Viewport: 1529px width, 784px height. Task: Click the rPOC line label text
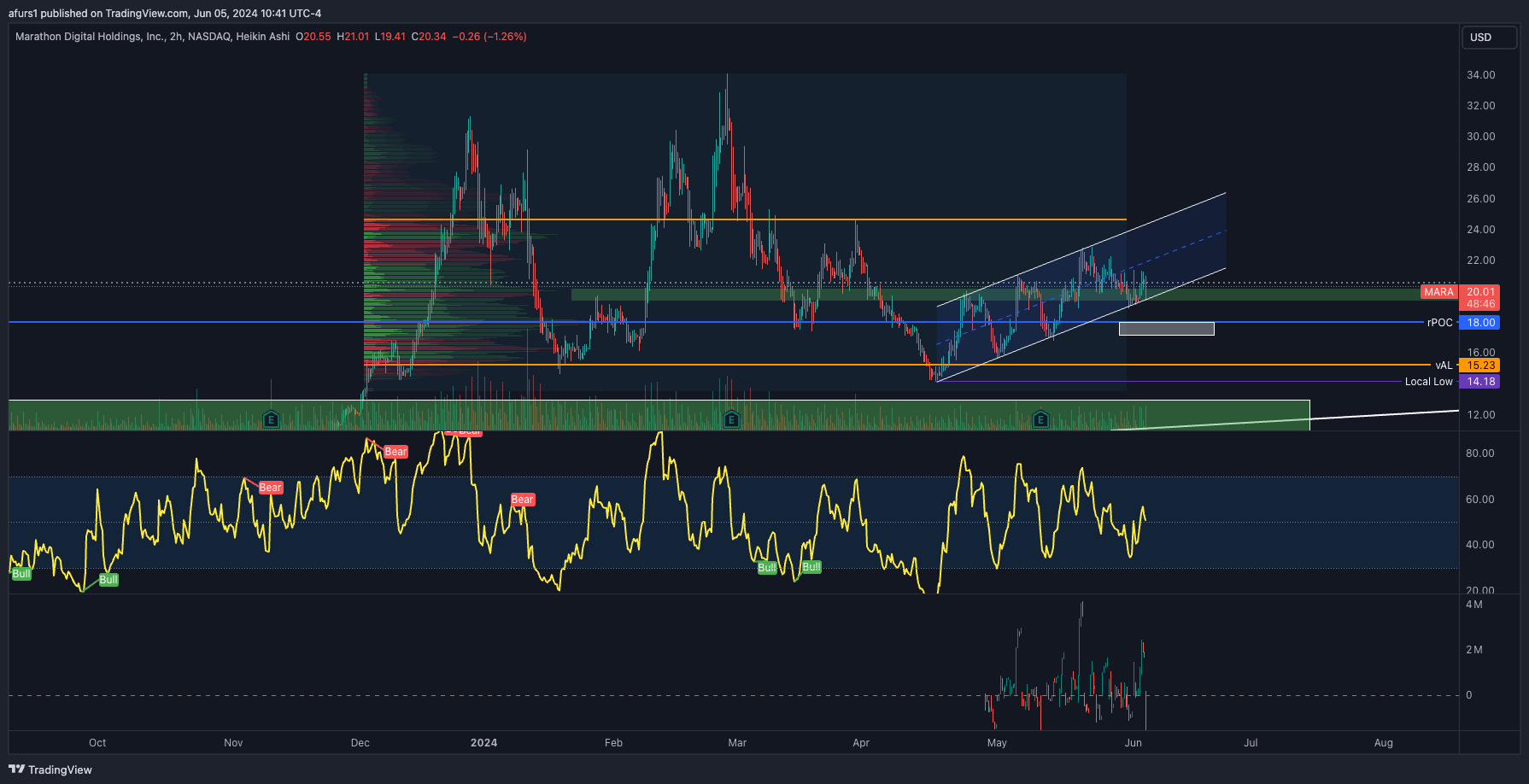[1439, 323]
